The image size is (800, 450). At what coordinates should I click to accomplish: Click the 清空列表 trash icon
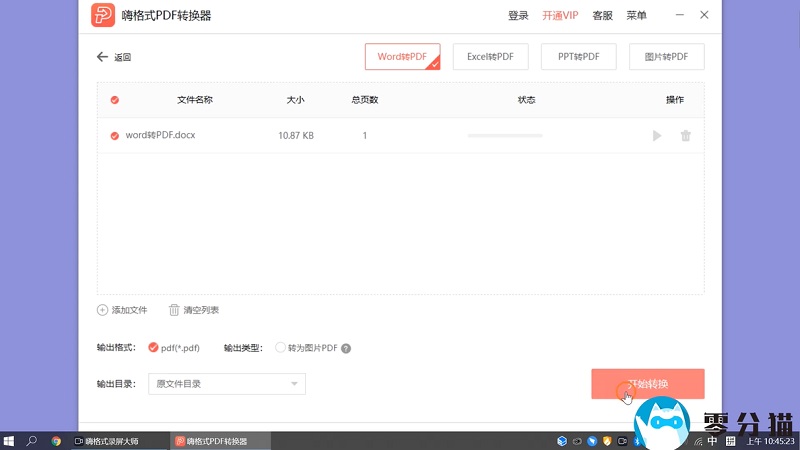tap(174, 310)
